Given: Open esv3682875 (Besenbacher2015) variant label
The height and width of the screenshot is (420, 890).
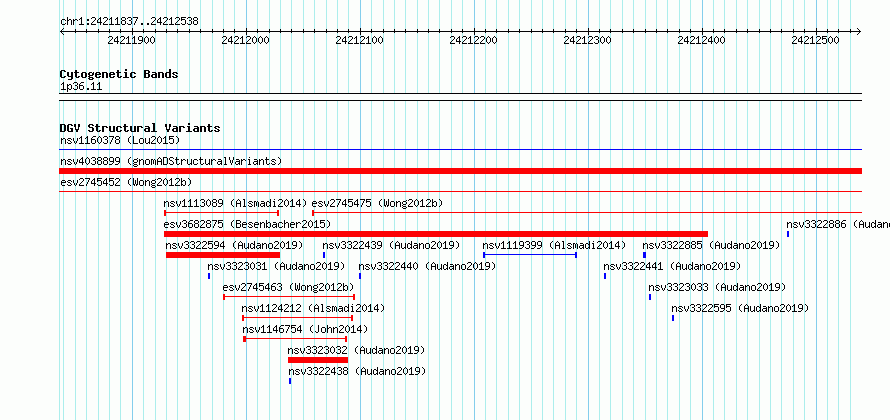Looking at the screenshot, I should pos(247,224).
